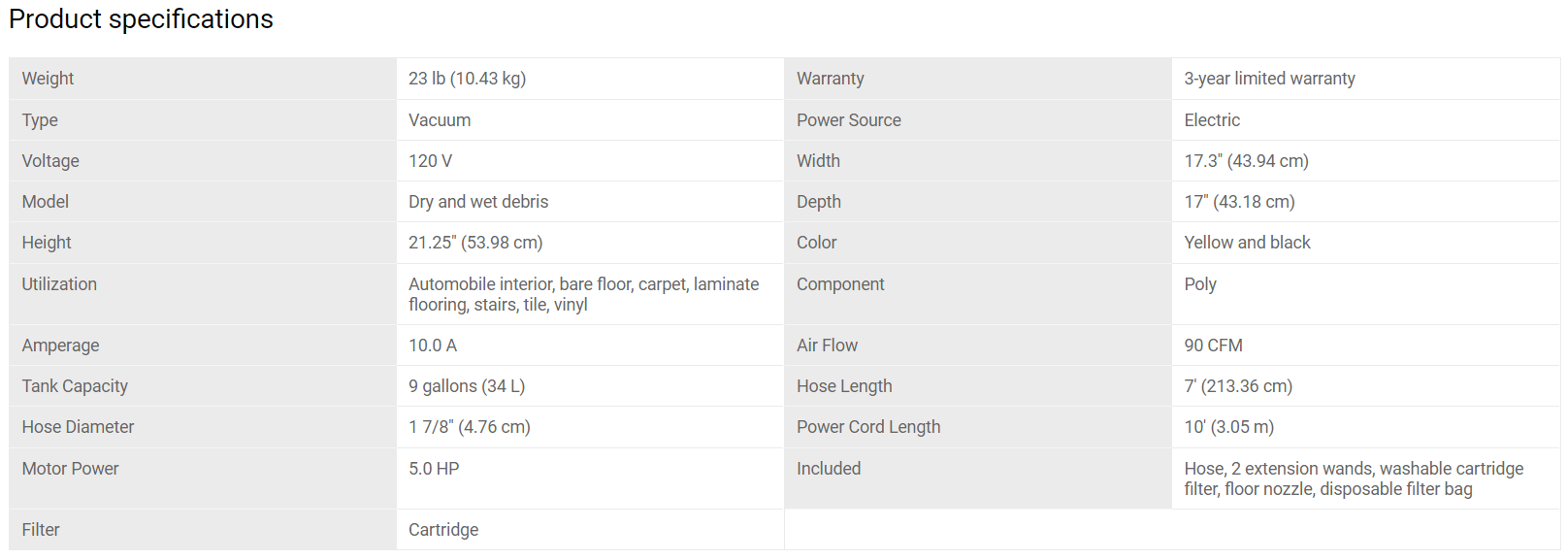Click the 90 CFM value
This screenshot has width=1568, height=560.
coord(1213,346)
